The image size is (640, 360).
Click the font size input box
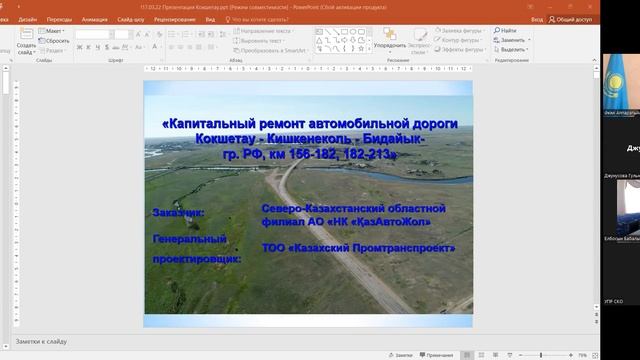pos(122,34)
